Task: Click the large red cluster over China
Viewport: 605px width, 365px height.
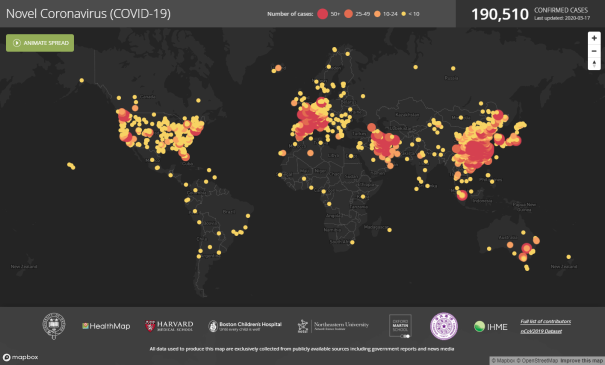Action: 478,151
